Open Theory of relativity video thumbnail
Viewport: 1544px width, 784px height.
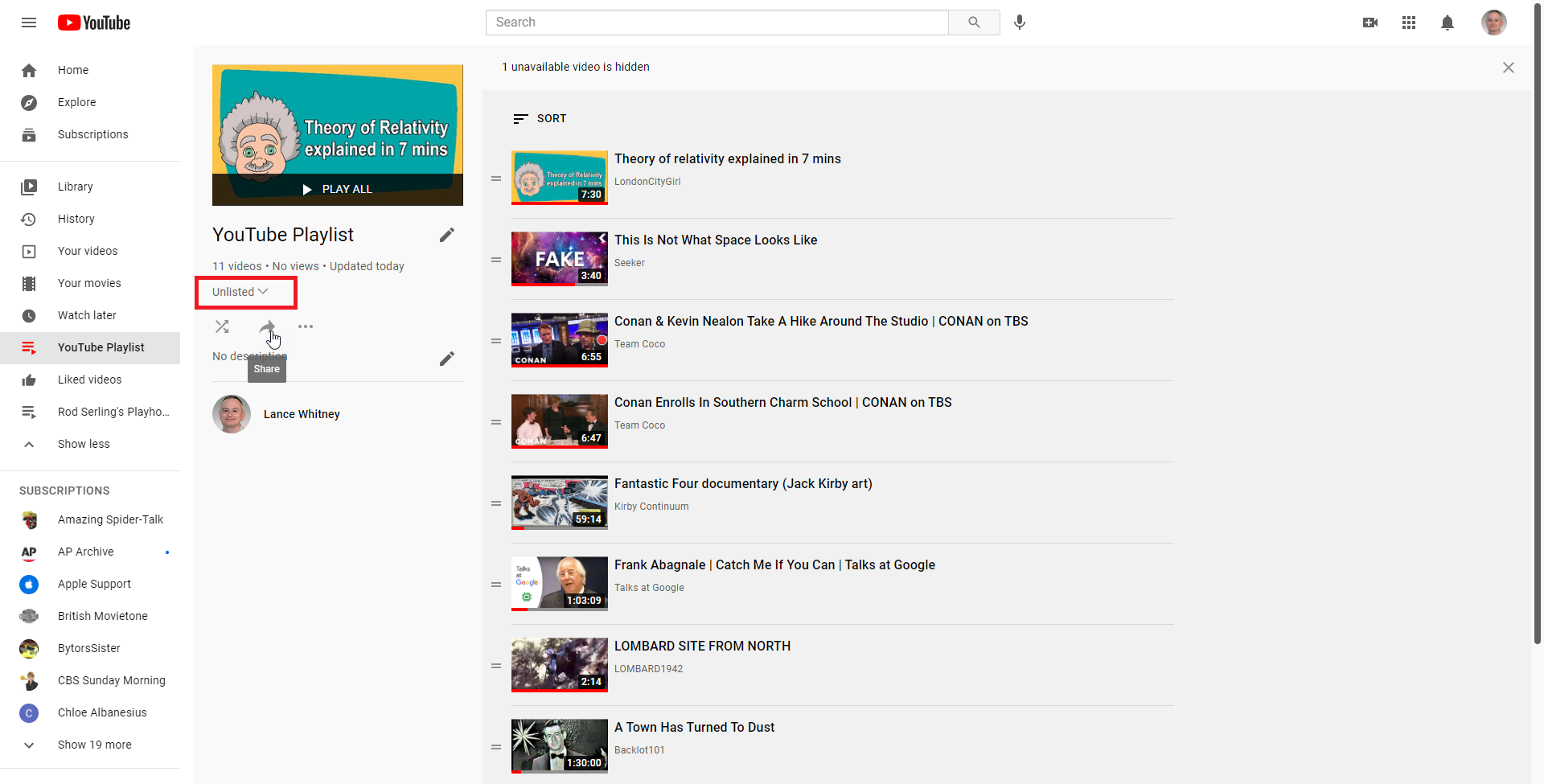tap(560, 178)
